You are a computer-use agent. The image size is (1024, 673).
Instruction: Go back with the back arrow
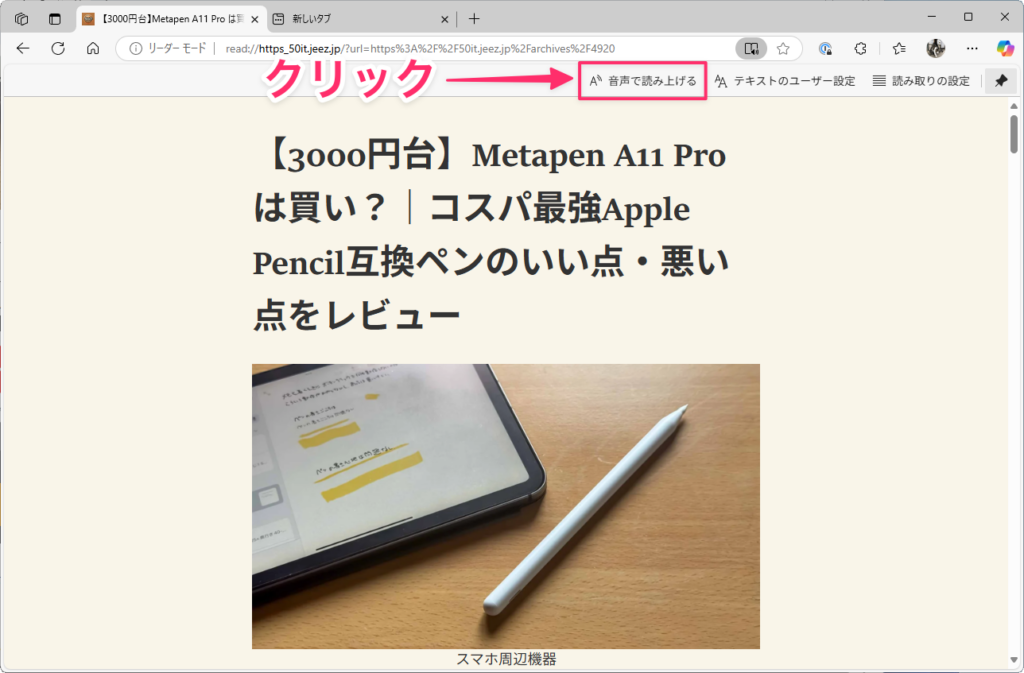[23, 48]
